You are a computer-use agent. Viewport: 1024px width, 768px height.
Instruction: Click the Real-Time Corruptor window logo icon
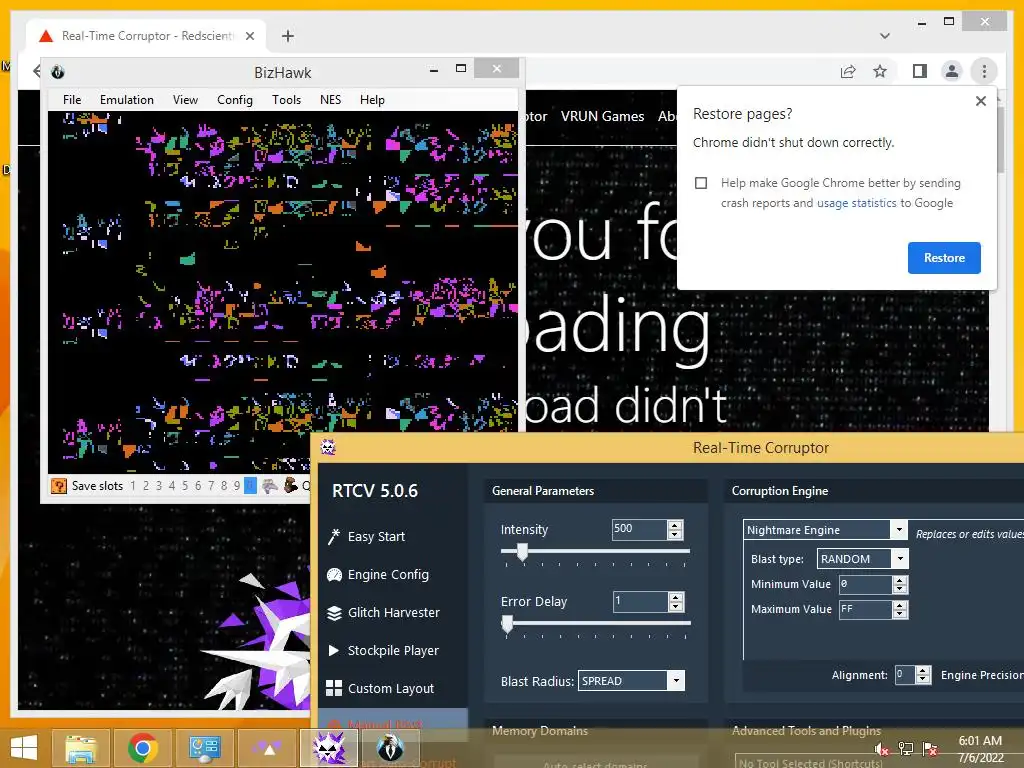pos(328,447)
